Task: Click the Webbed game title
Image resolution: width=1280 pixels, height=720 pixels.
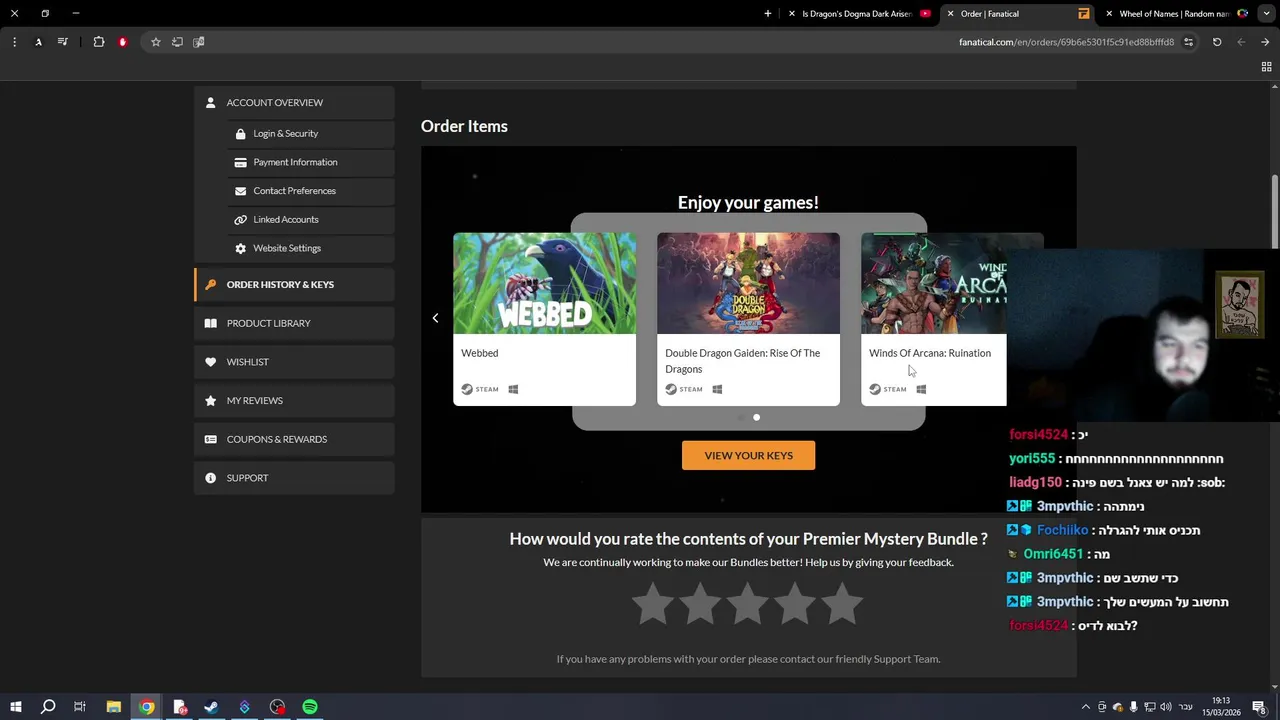Action: [x=479, y=353]
